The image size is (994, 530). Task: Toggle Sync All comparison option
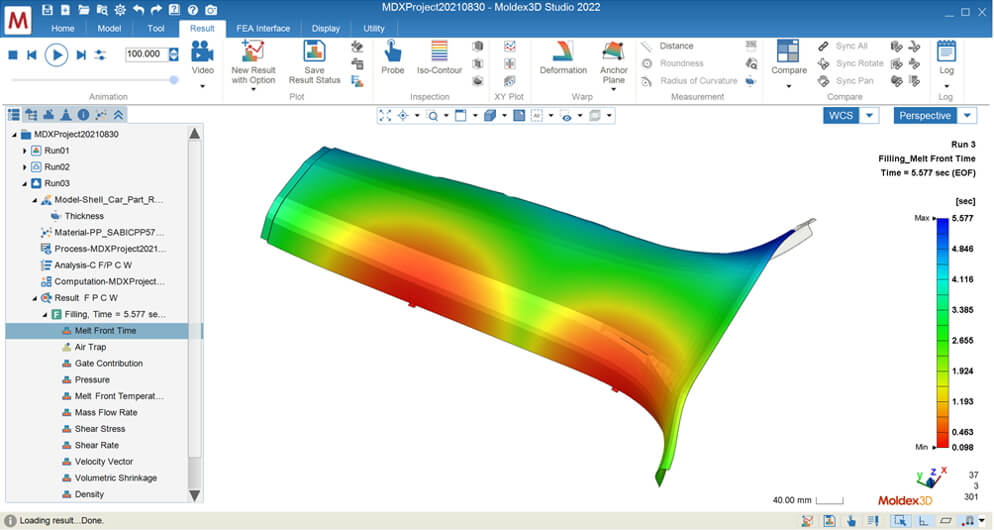(x=843, y=46)
